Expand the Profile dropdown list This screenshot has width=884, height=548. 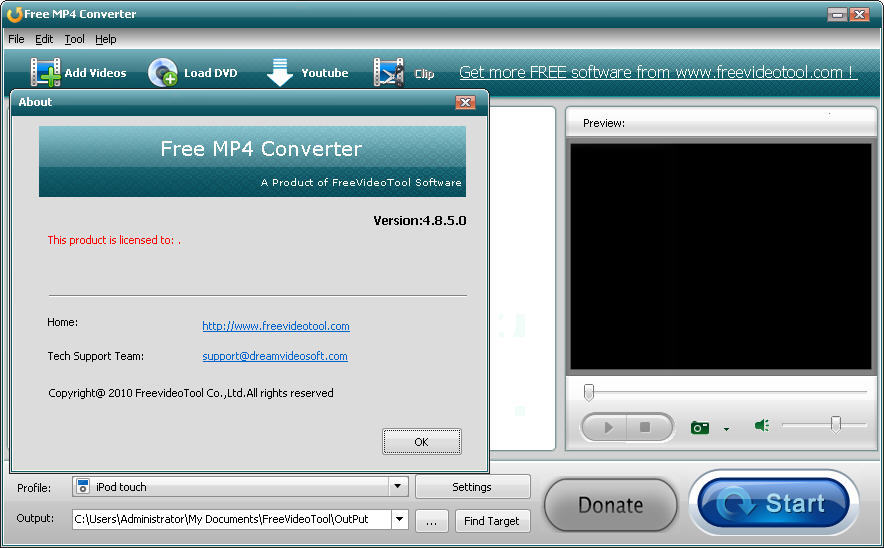397,486
